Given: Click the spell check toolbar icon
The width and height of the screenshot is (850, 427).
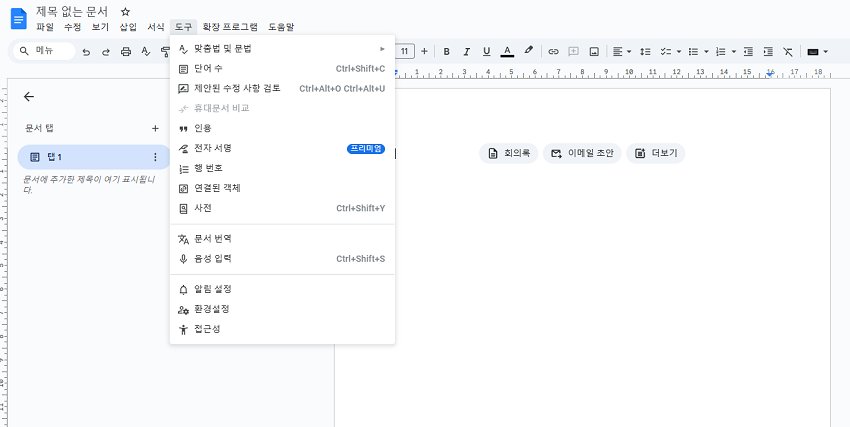Looking at the screenshot, I should point(145,51).
